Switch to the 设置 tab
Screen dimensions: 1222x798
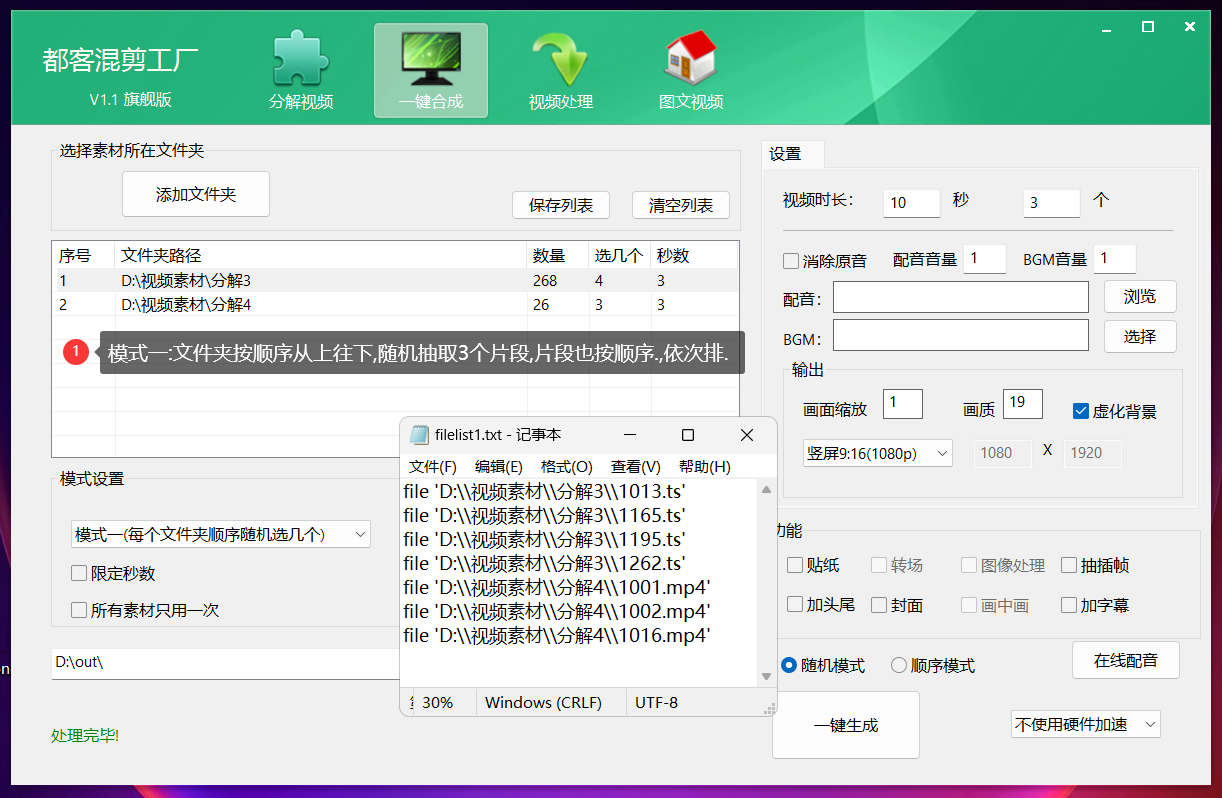point(793,154)
